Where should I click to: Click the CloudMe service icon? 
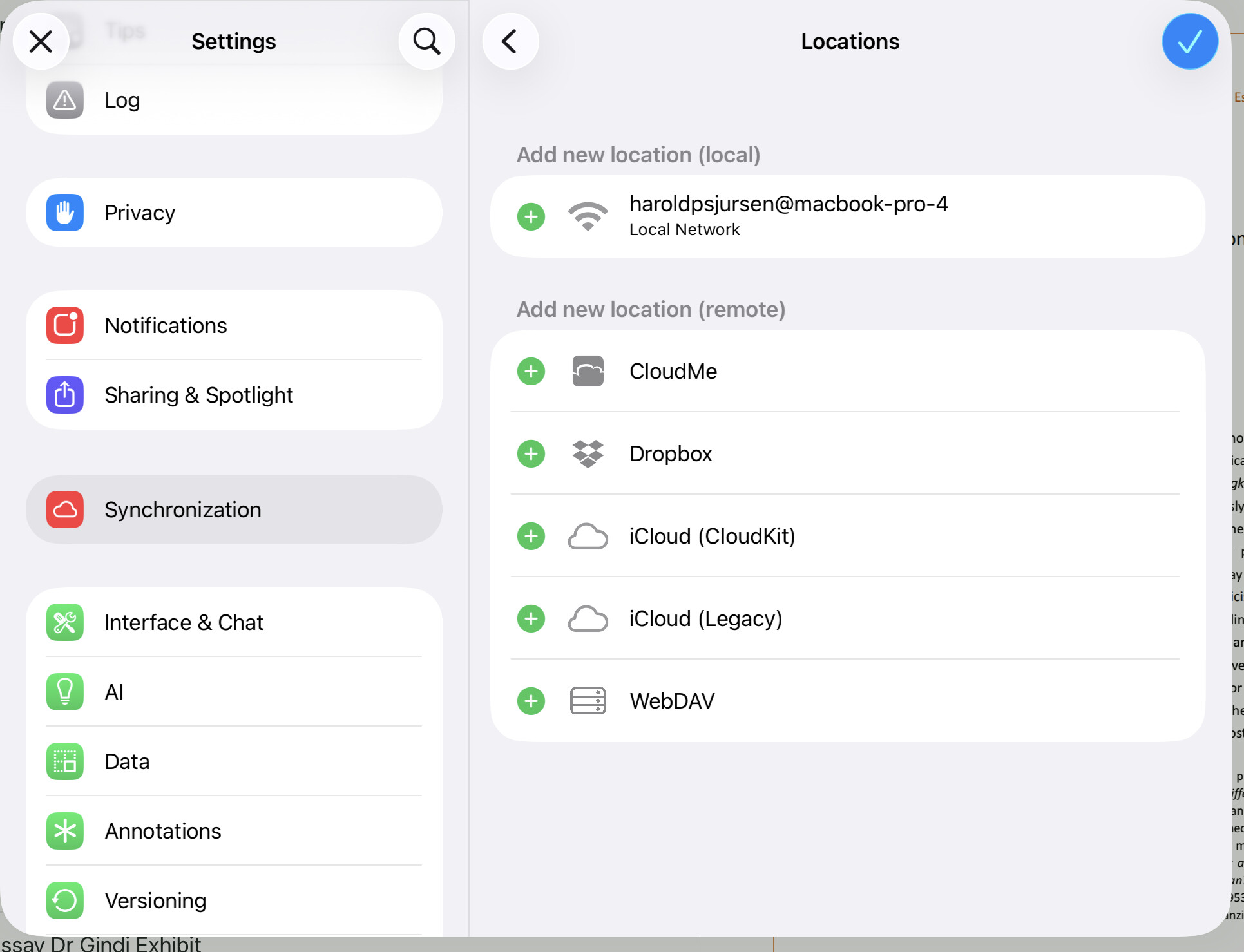pos(588,372)
